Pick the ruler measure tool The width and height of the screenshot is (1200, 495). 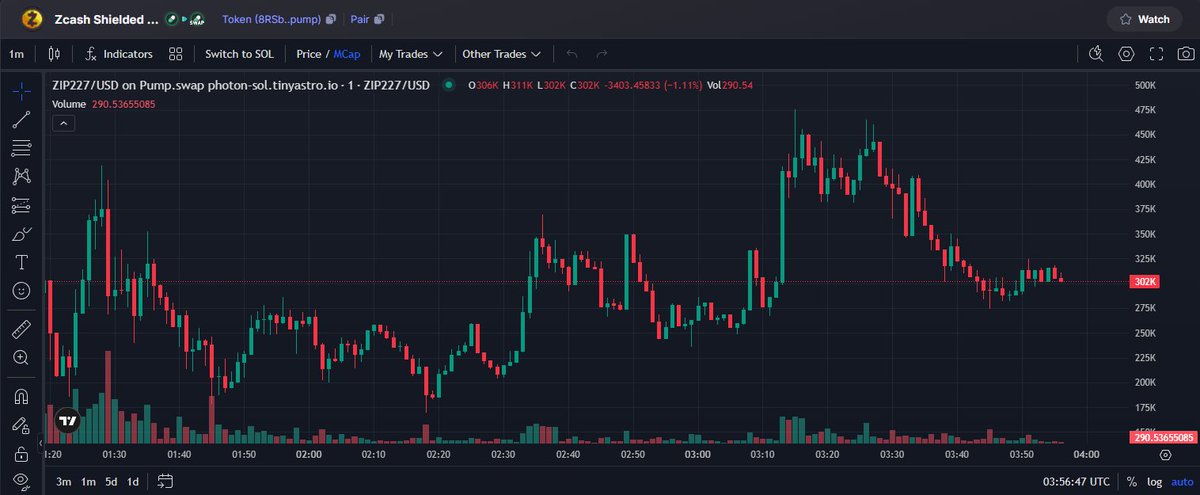click(x=21, y=329)
